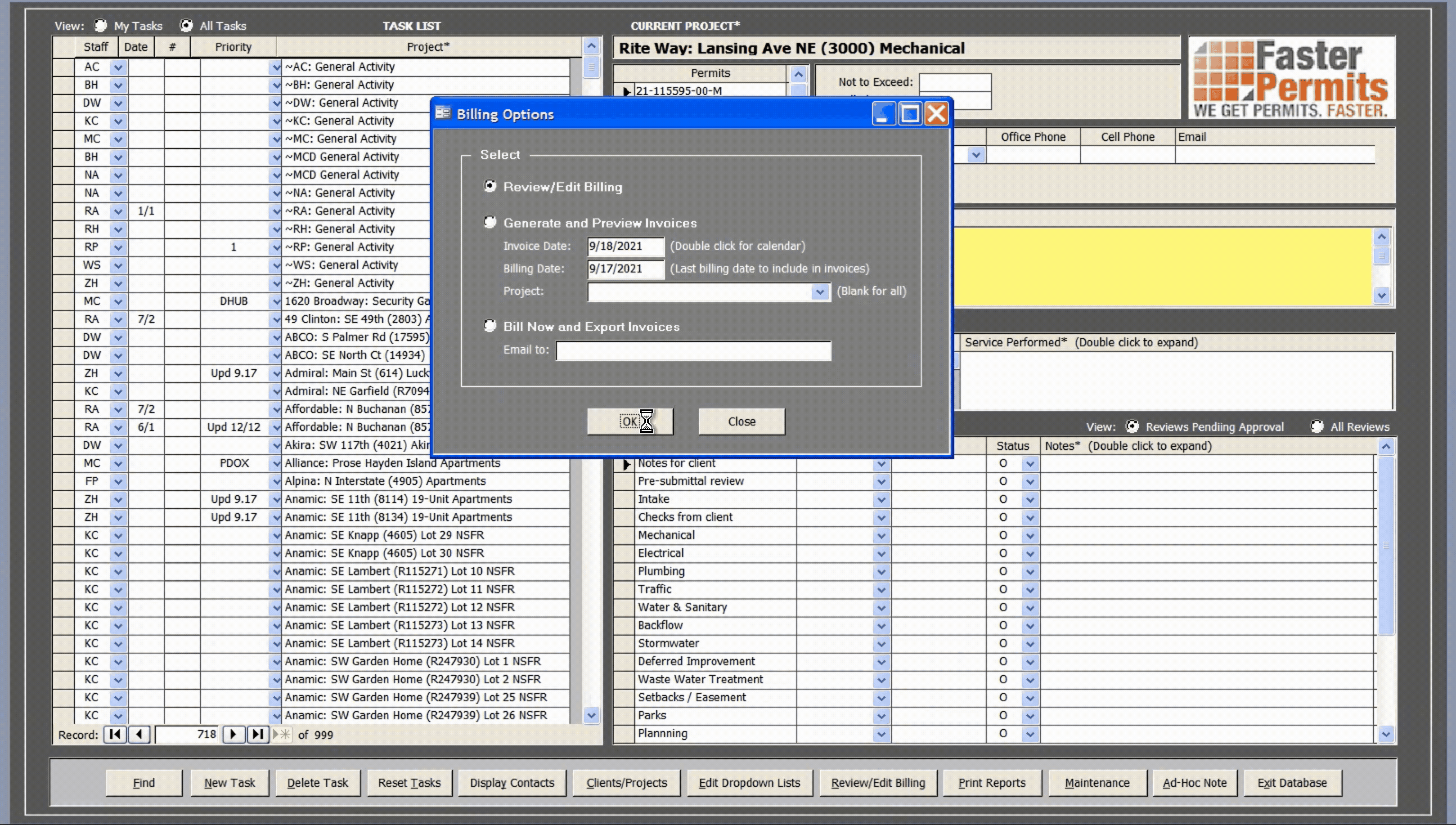The height and width of the screenshot is (825, 1456).
Task: Jump to the last record
Action: pos(258,734)
